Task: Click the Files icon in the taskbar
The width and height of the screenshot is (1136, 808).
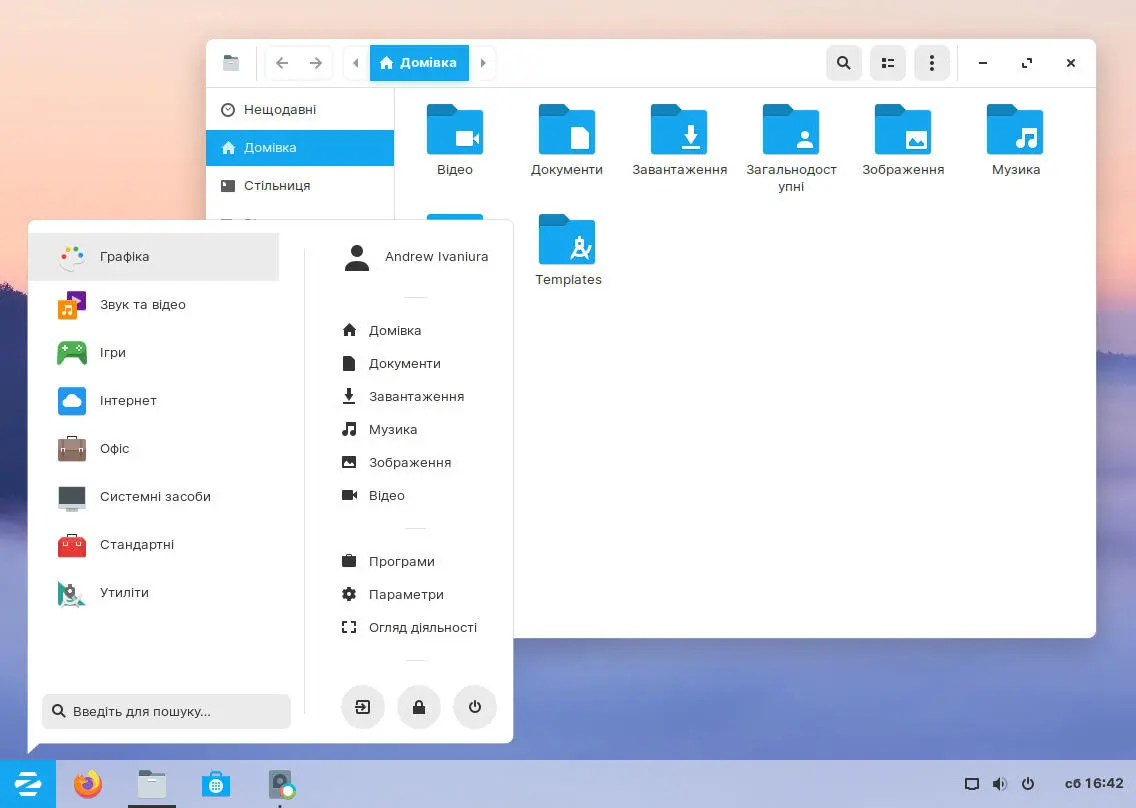Action: point(152,783)
